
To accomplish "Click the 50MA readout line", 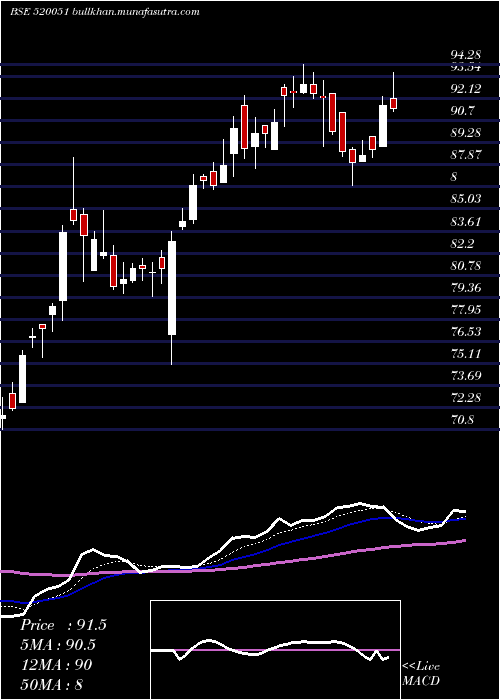I will [x=52, y=685].
